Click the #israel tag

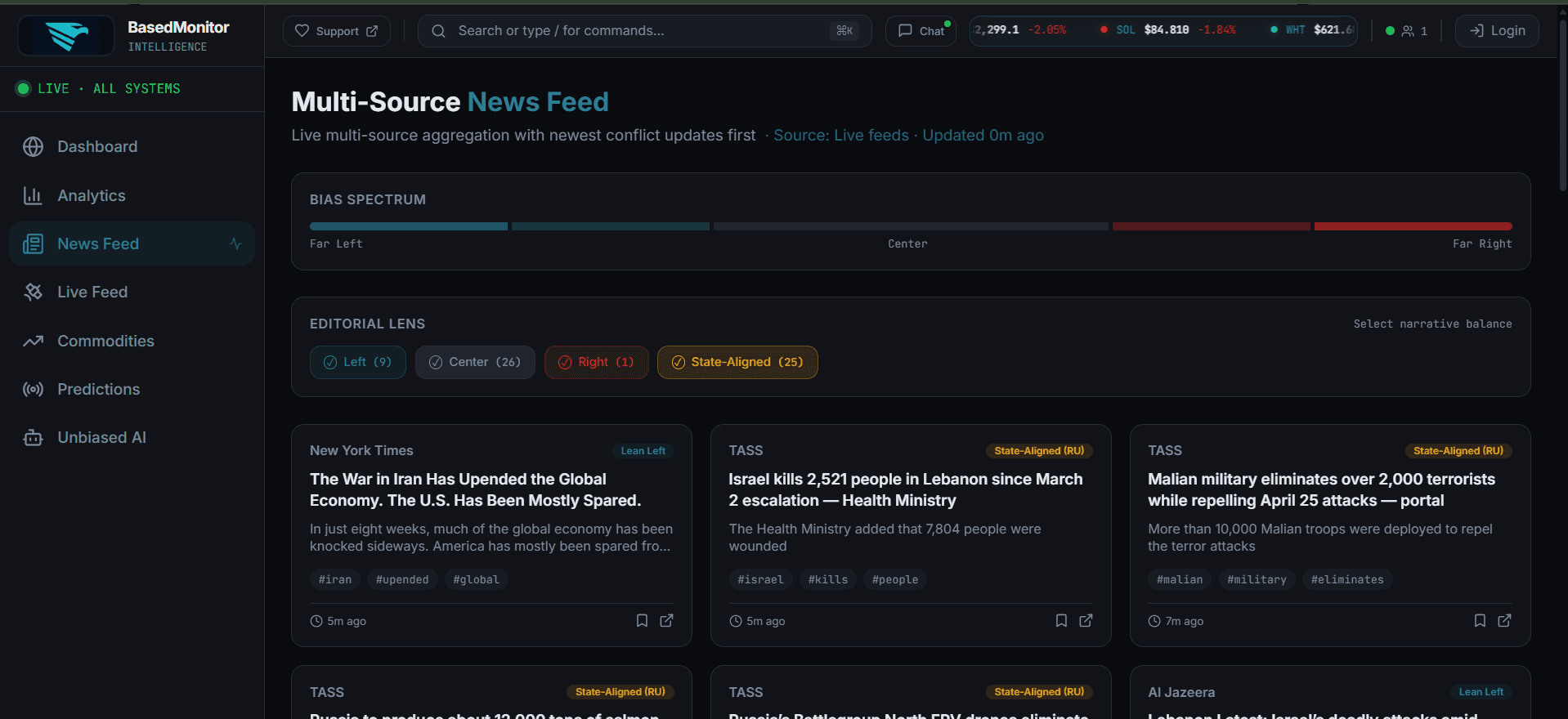pos(760,579)
